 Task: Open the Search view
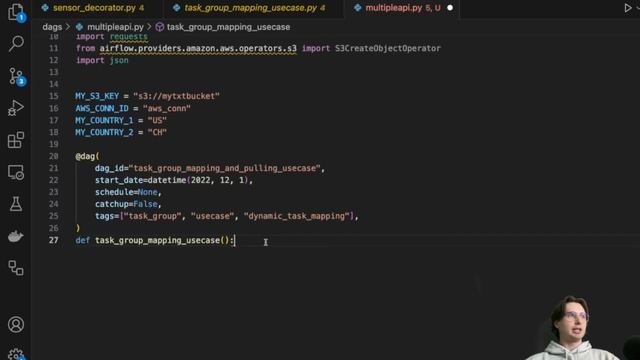click(16, 43)
